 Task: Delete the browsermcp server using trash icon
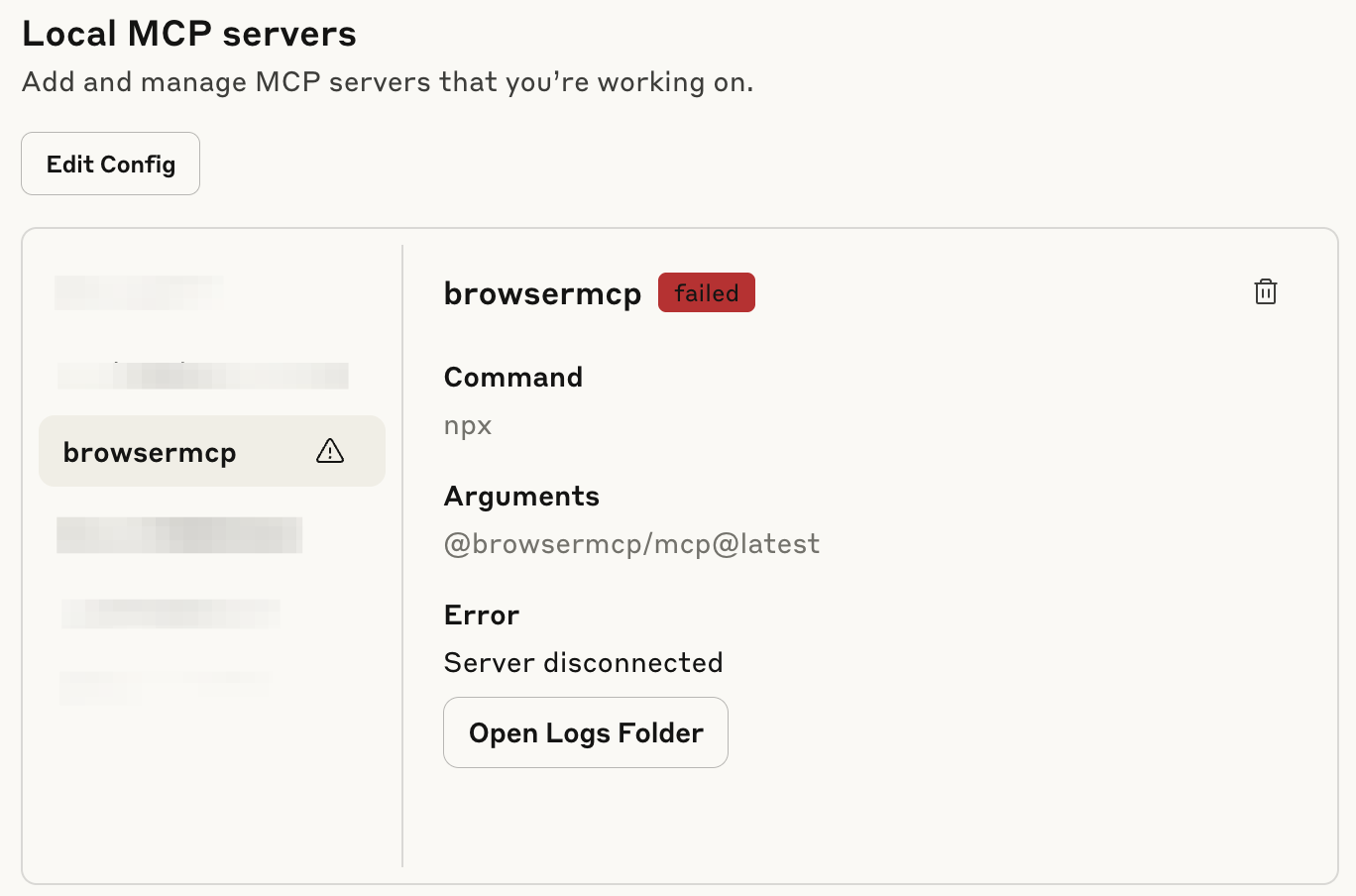coord(1266,291)
